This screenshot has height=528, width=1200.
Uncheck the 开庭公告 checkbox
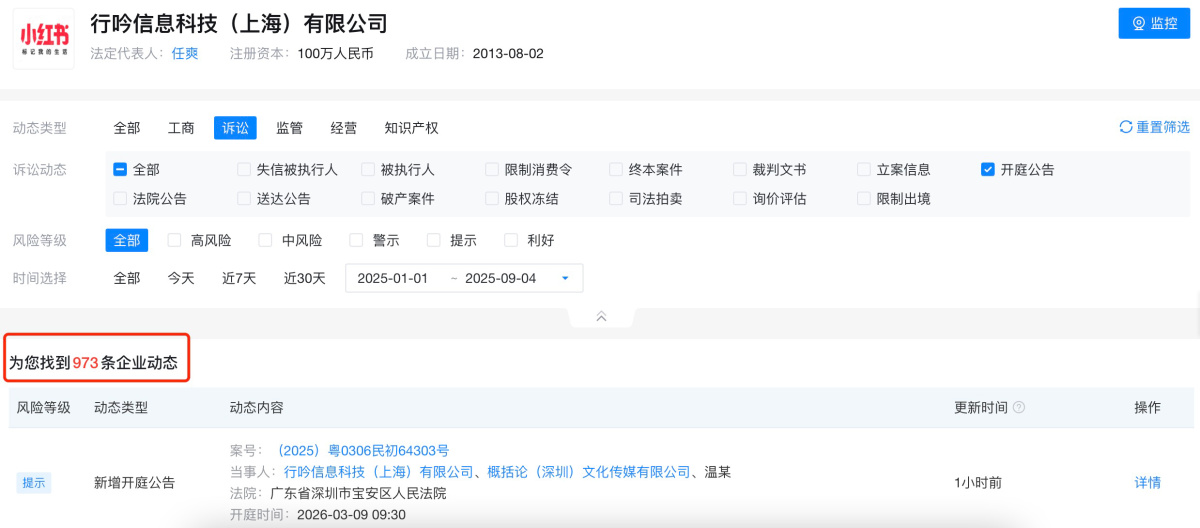988,170
